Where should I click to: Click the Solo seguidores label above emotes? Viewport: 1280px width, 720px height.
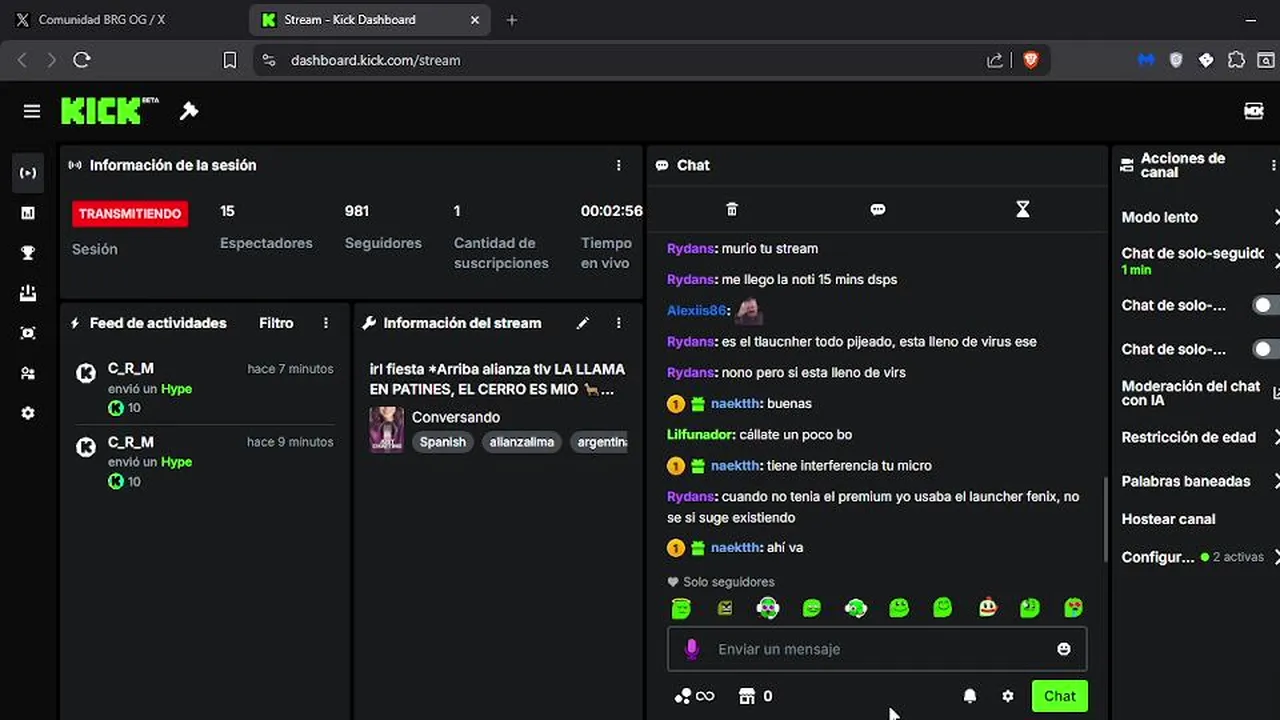coord(721,582)
